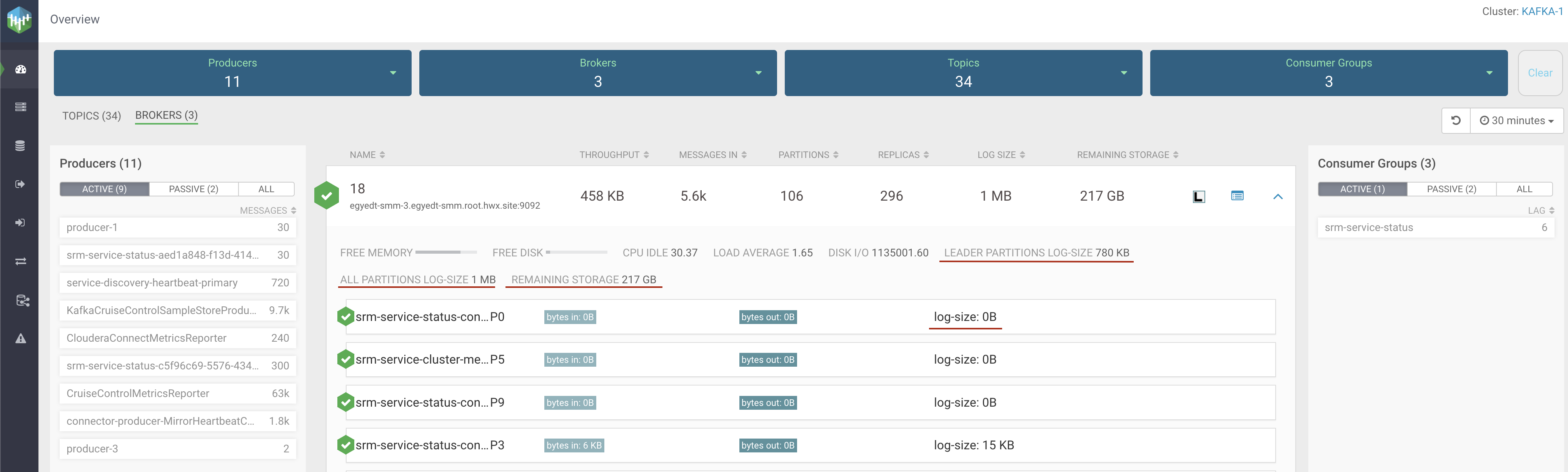The width and height of the screenshot is (1568, 472).
Task: Open the 30 minutes time range dropdown
Action: (1516, 120)
